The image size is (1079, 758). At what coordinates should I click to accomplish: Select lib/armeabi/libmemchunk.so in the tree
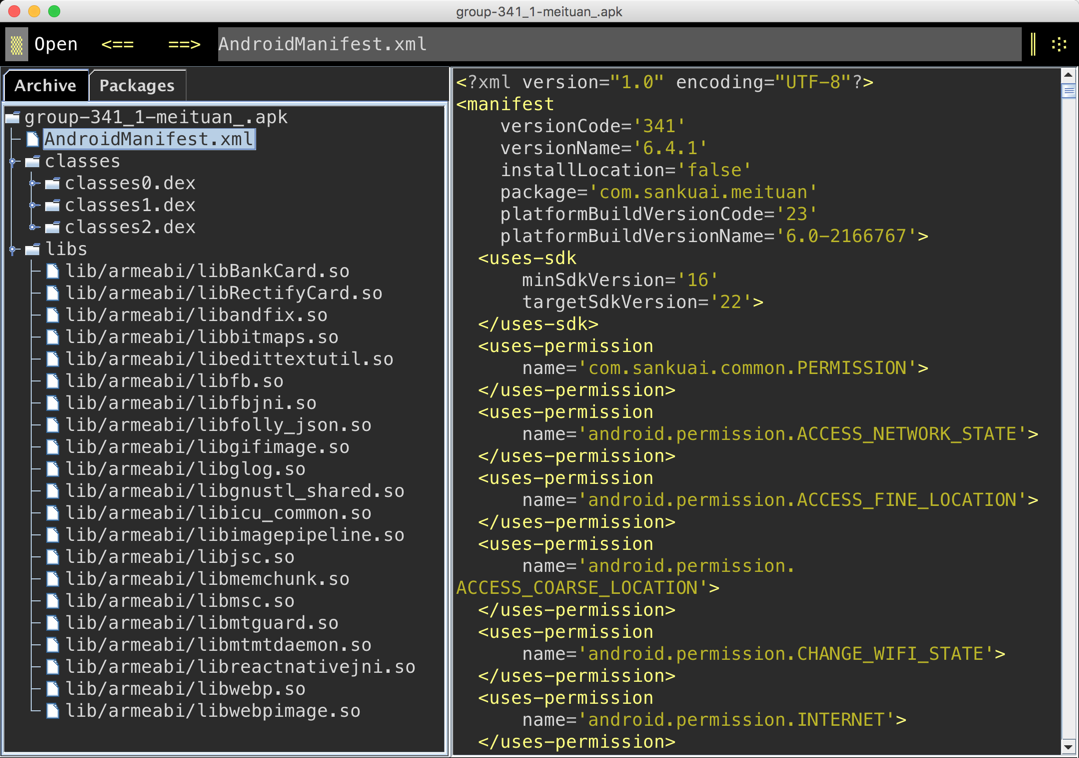pos(207,579)
